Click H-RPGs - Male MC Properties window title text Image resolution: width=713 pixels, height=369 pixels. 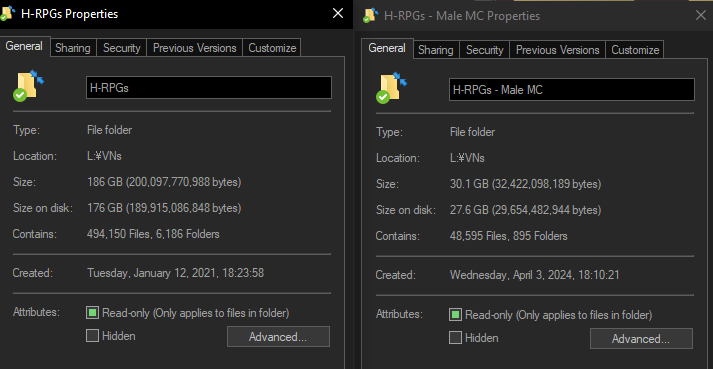462,15
